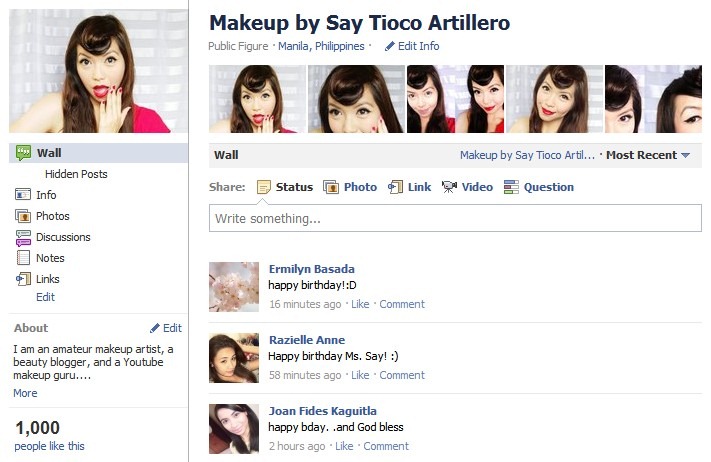Click Ermilyn Basada's cherry blossom avatar
711x462 pixels.
[234, 287]
